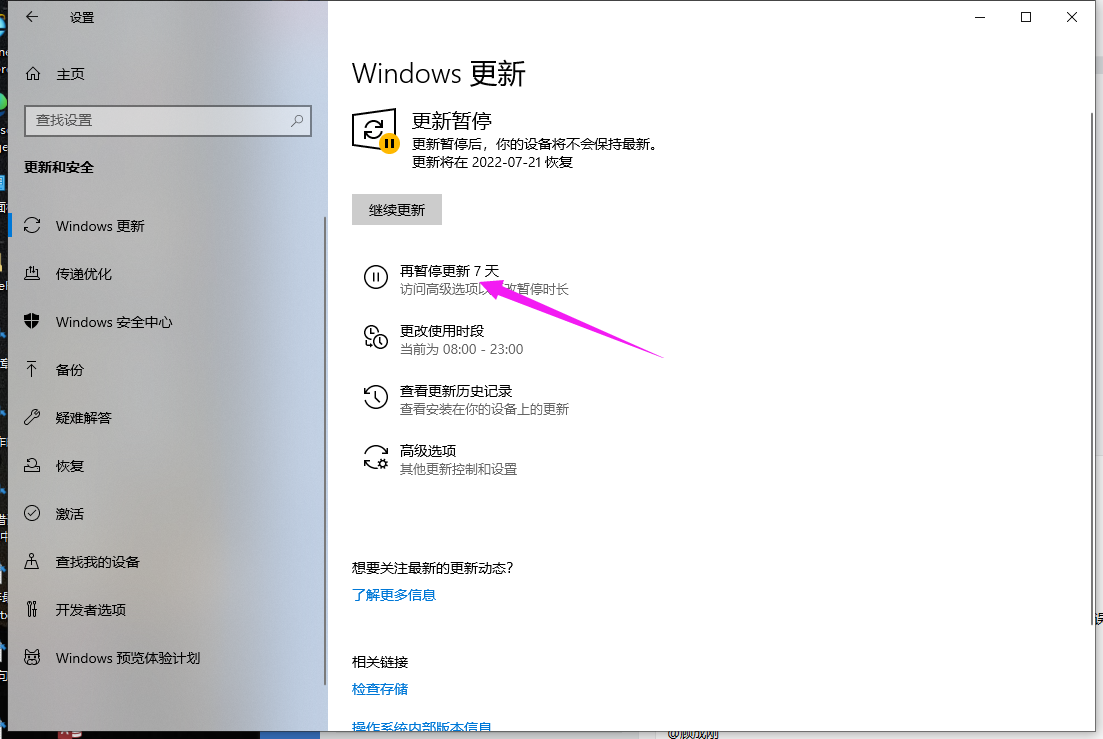Click the update paused status icon
This screenshot has width=1103, height=739.
(376, 131)
